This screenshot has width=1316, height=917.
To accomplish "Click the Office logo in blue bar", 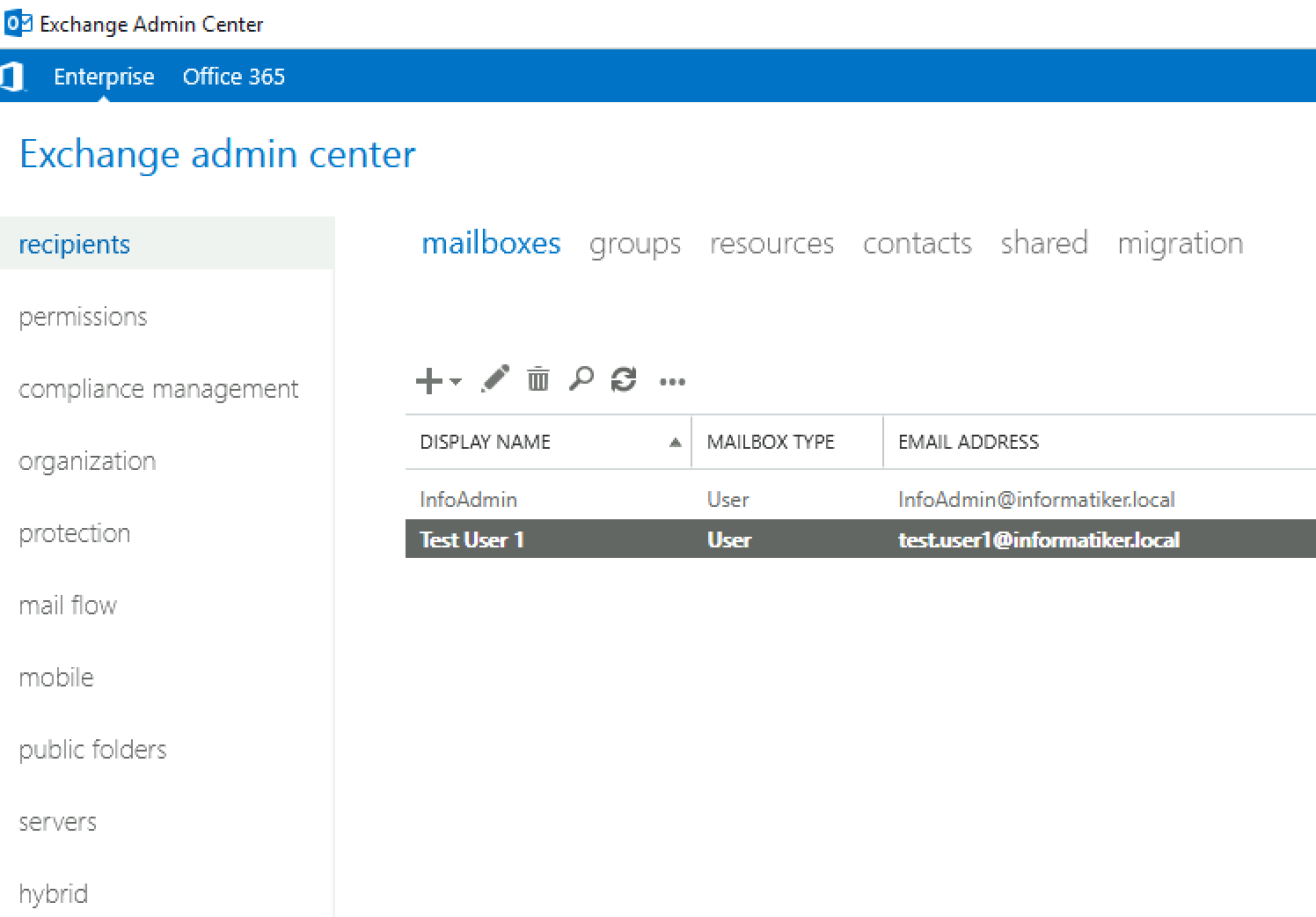I will pyautogui.click(x=13, y=77).
